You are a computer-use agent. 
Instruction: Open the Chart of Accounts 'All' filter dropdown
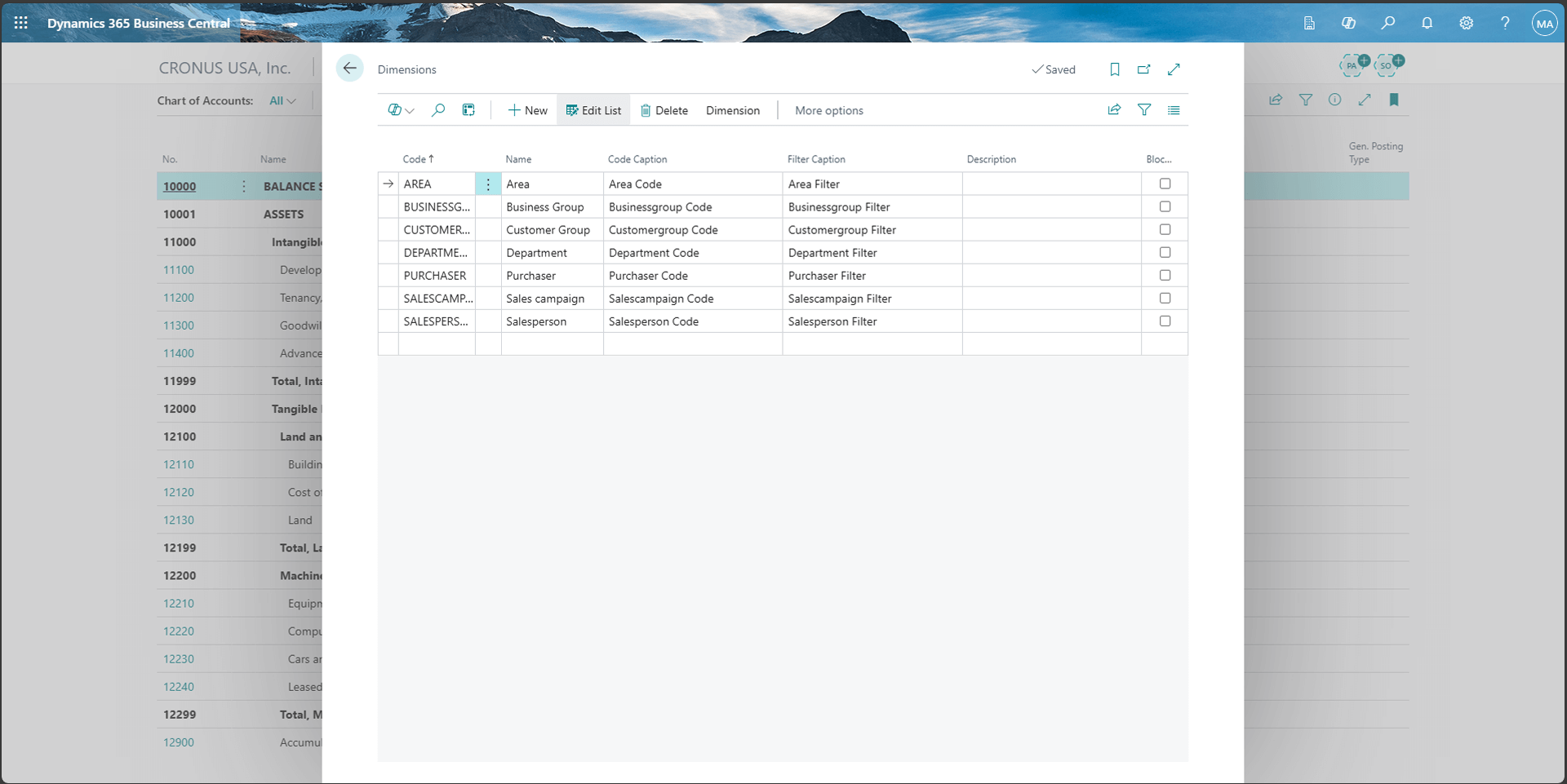[282, 100]
